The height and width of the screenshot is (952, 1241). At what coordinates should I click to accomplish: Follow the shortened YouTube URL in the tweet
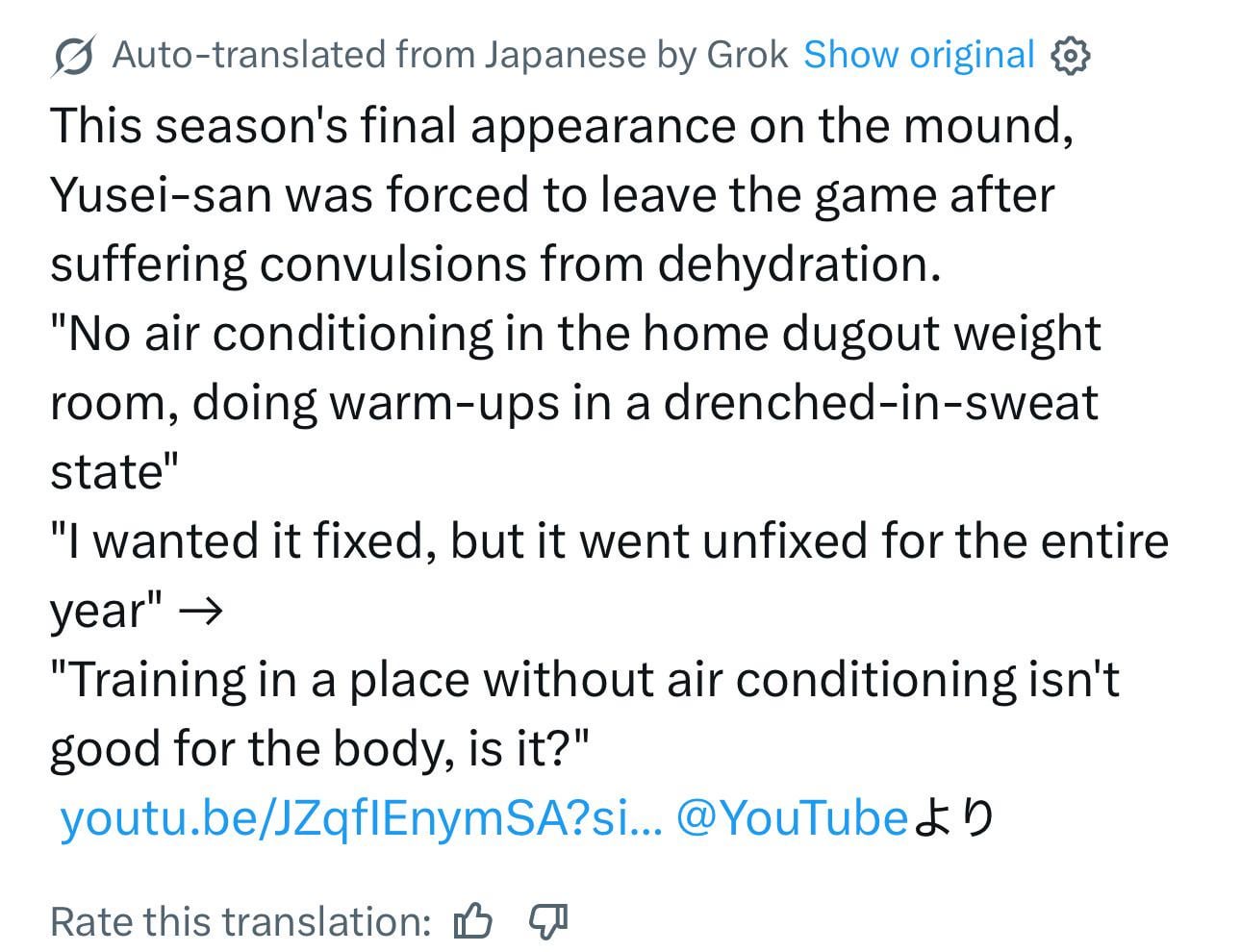(x=361, y=817)
